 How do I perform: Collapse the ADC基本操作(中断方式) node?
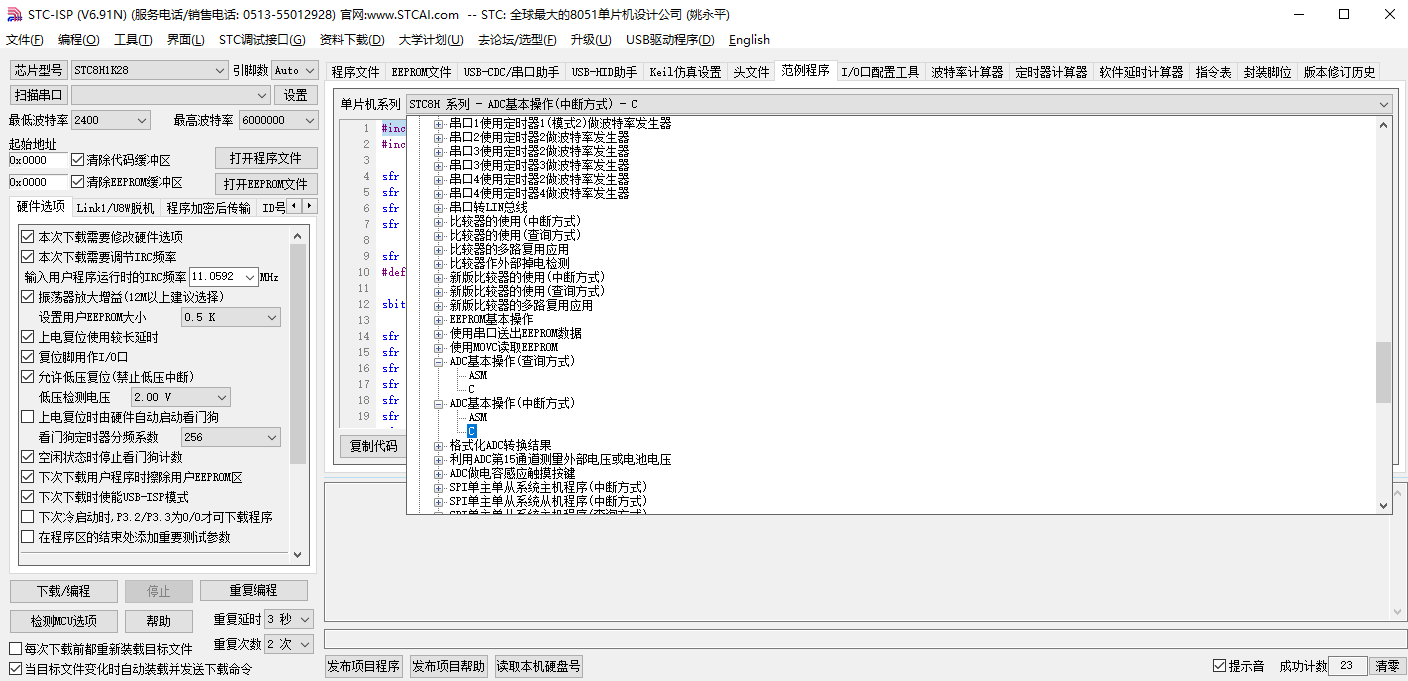(438, 403)
